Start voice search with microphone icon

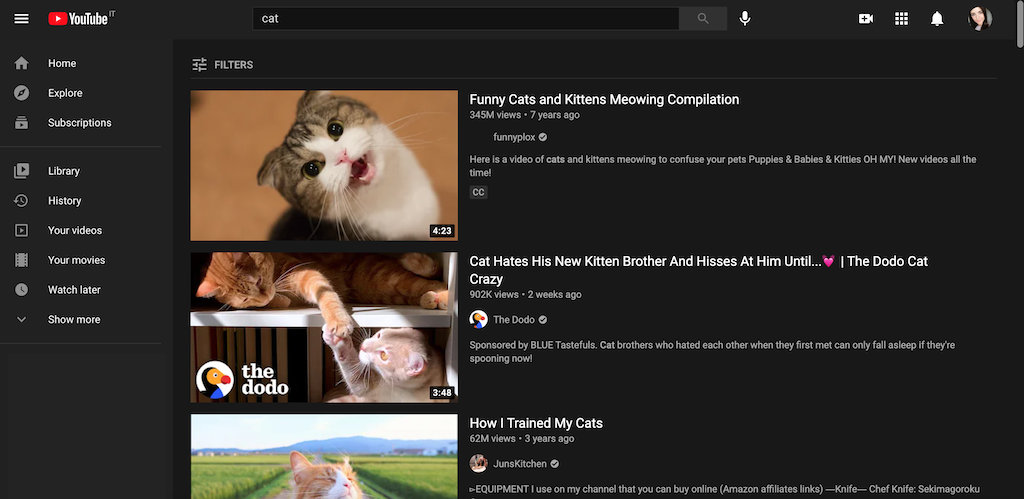tap(744, 18)
